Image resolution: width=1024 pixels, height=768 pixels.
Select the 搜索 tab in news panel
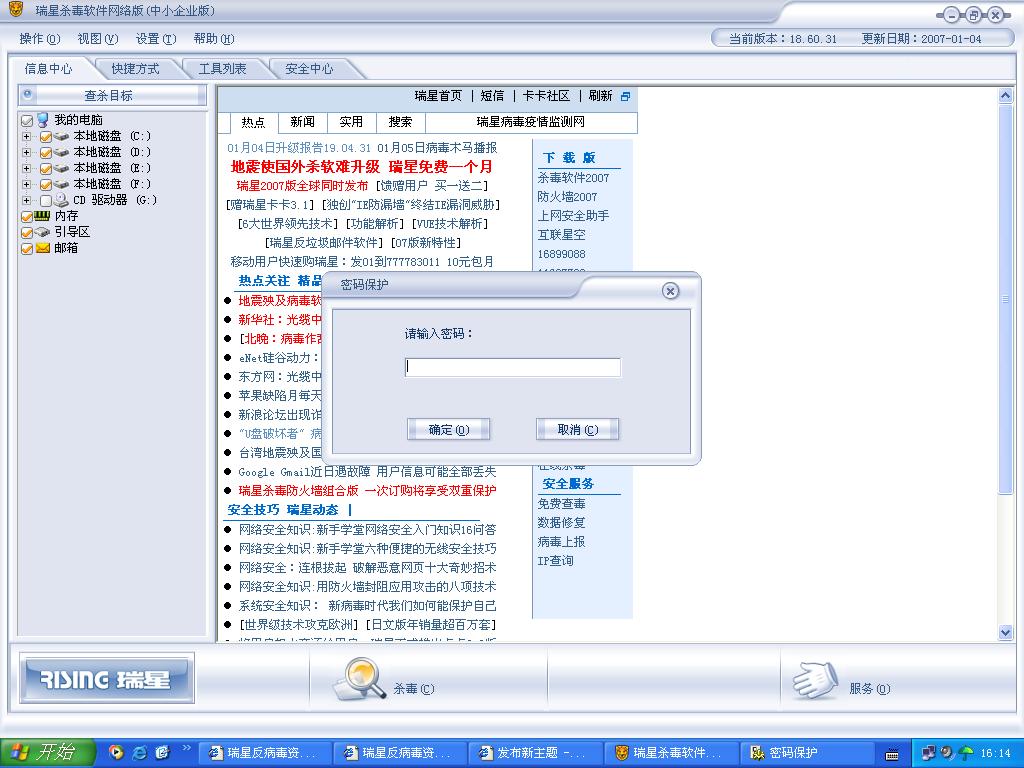tap(400, 122)
